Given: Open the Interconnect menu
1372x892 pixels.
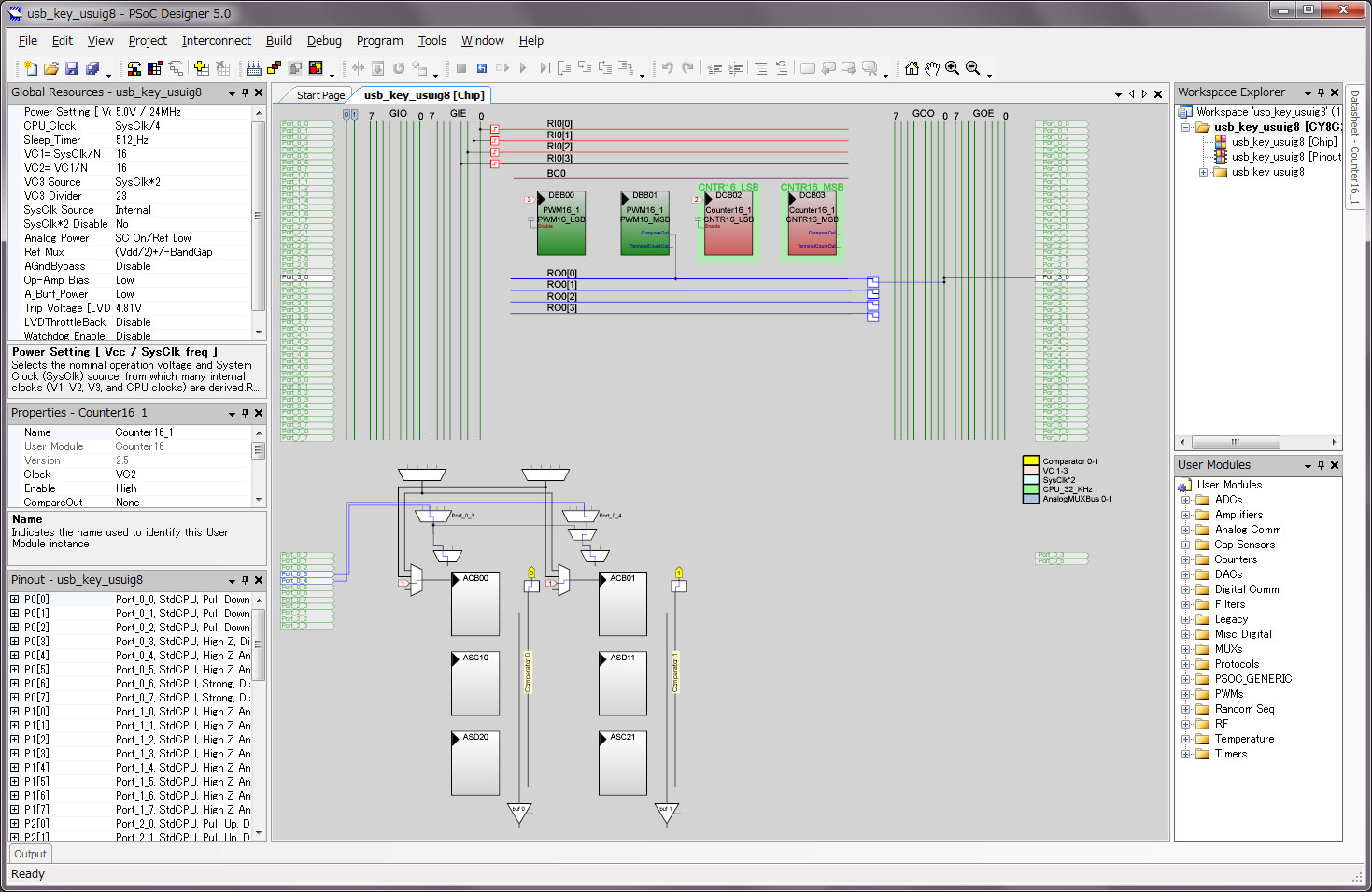Looking at the screenshot, I should [216, 41].
